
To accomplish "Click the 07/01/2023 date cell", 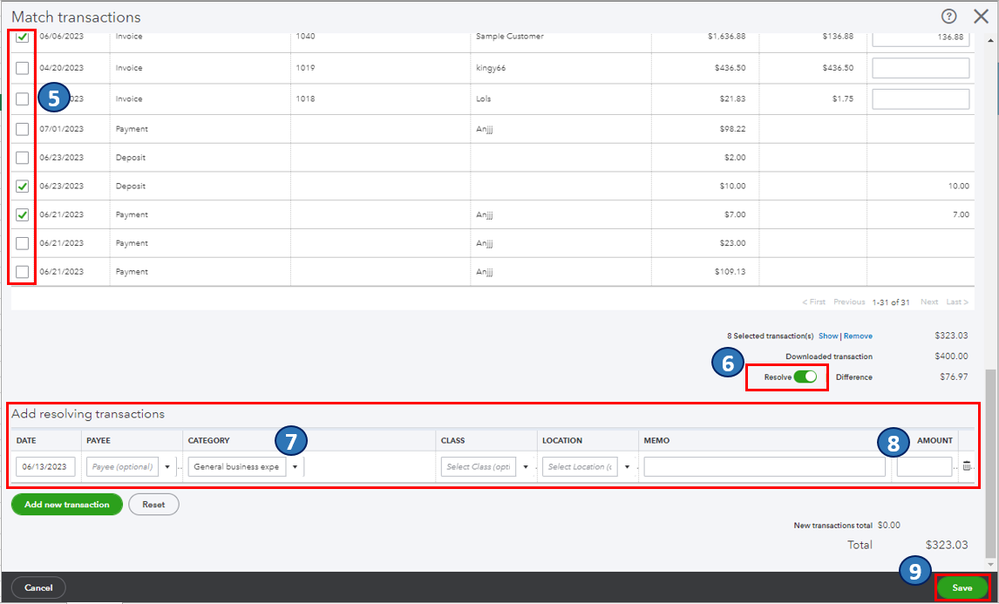I will click(x=61, y=129).
